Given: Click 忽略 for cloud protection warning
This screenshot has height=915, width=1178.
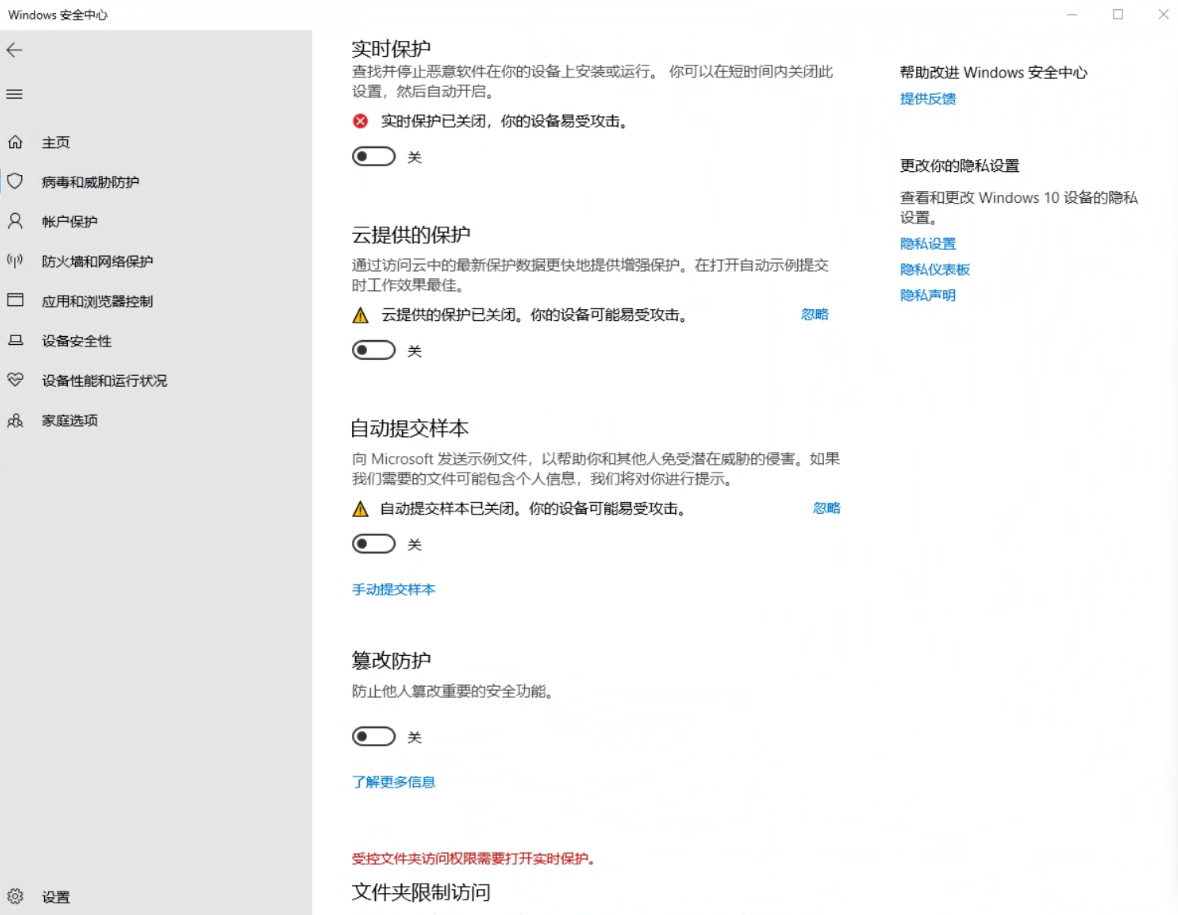Looking at the screenshot, I should click(x=815, y=314).
